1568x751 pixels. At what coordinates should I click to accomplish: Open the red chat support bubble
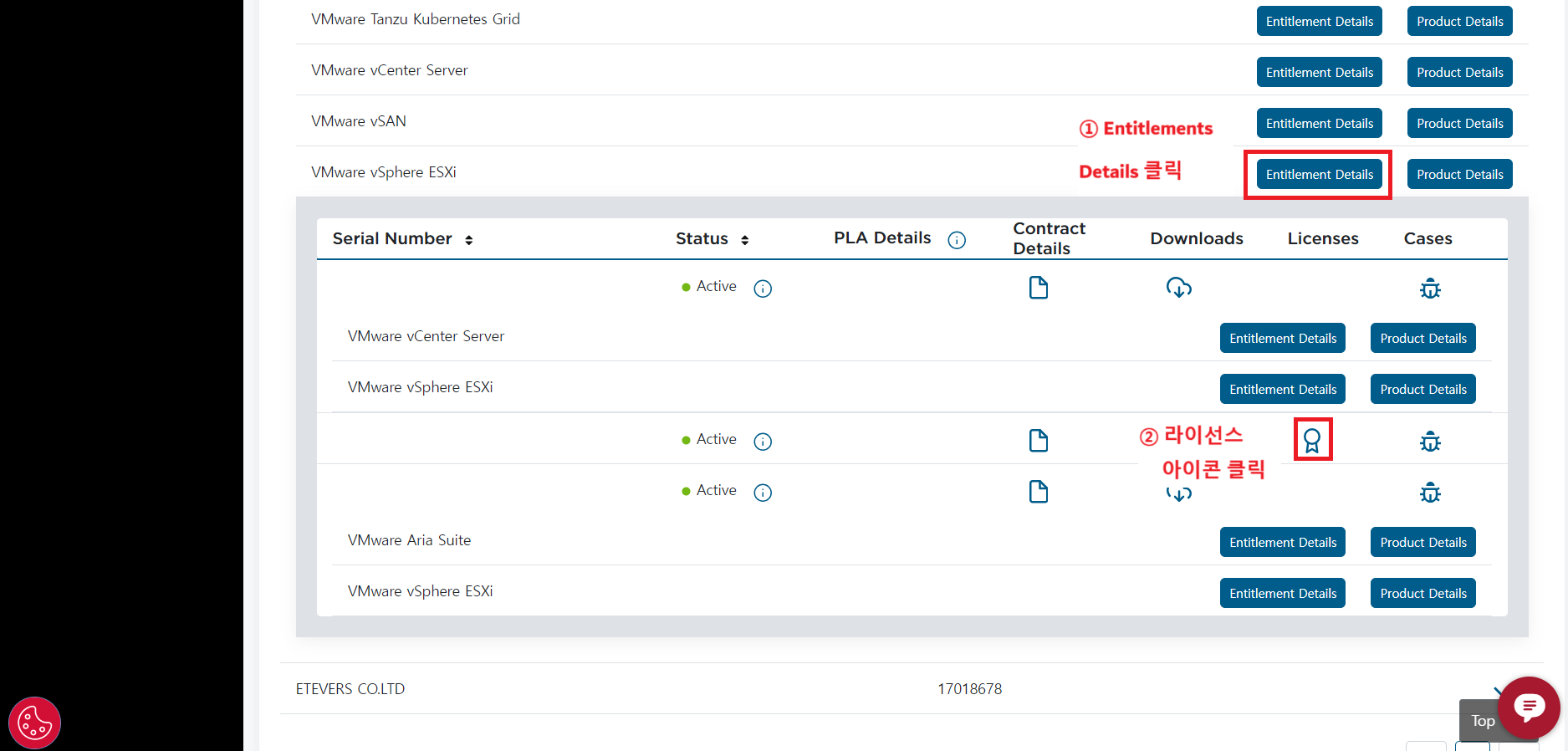(x=1529, y=708)
